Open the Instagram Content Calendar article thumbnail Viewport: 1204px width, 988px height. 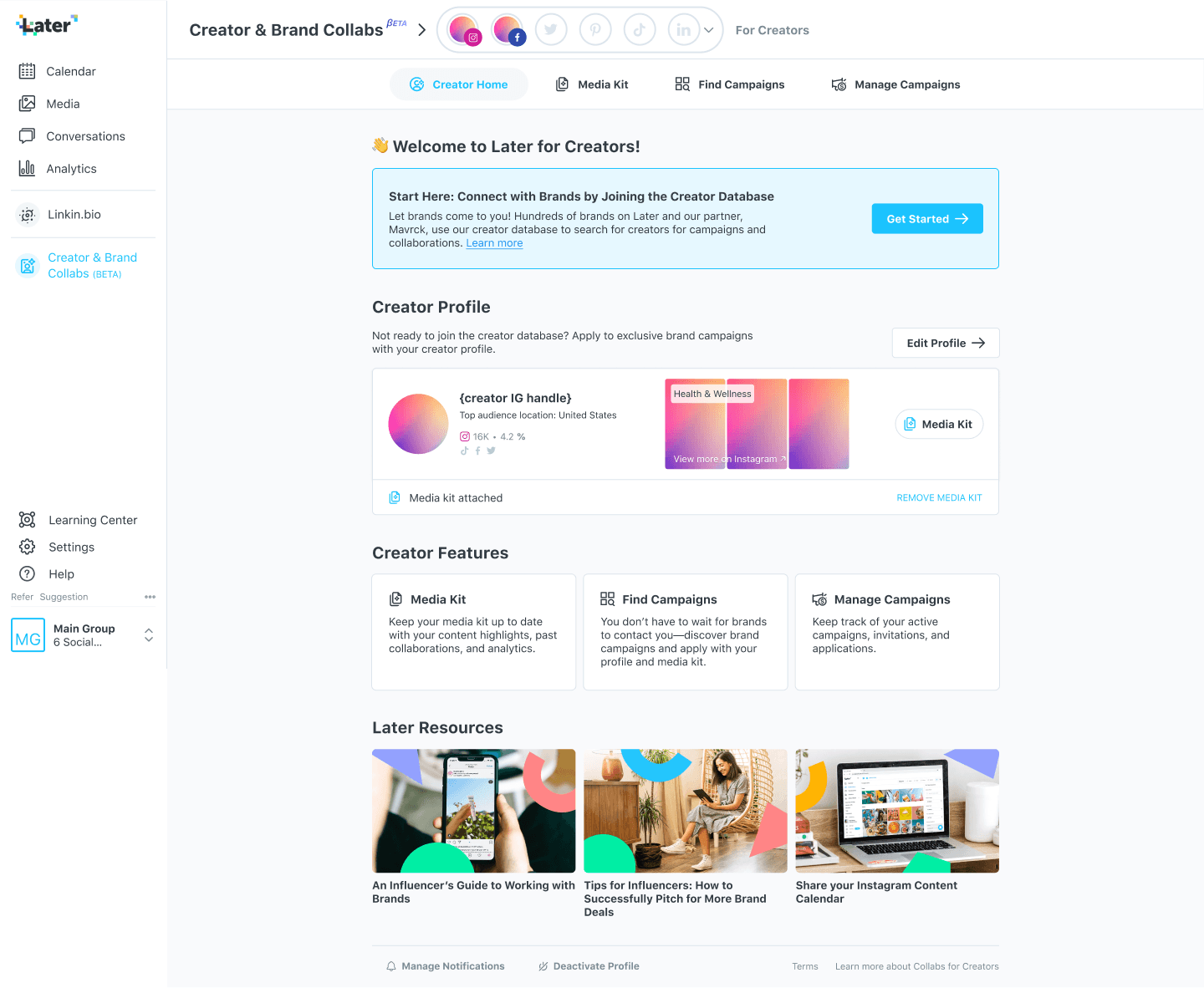point(897,811)
